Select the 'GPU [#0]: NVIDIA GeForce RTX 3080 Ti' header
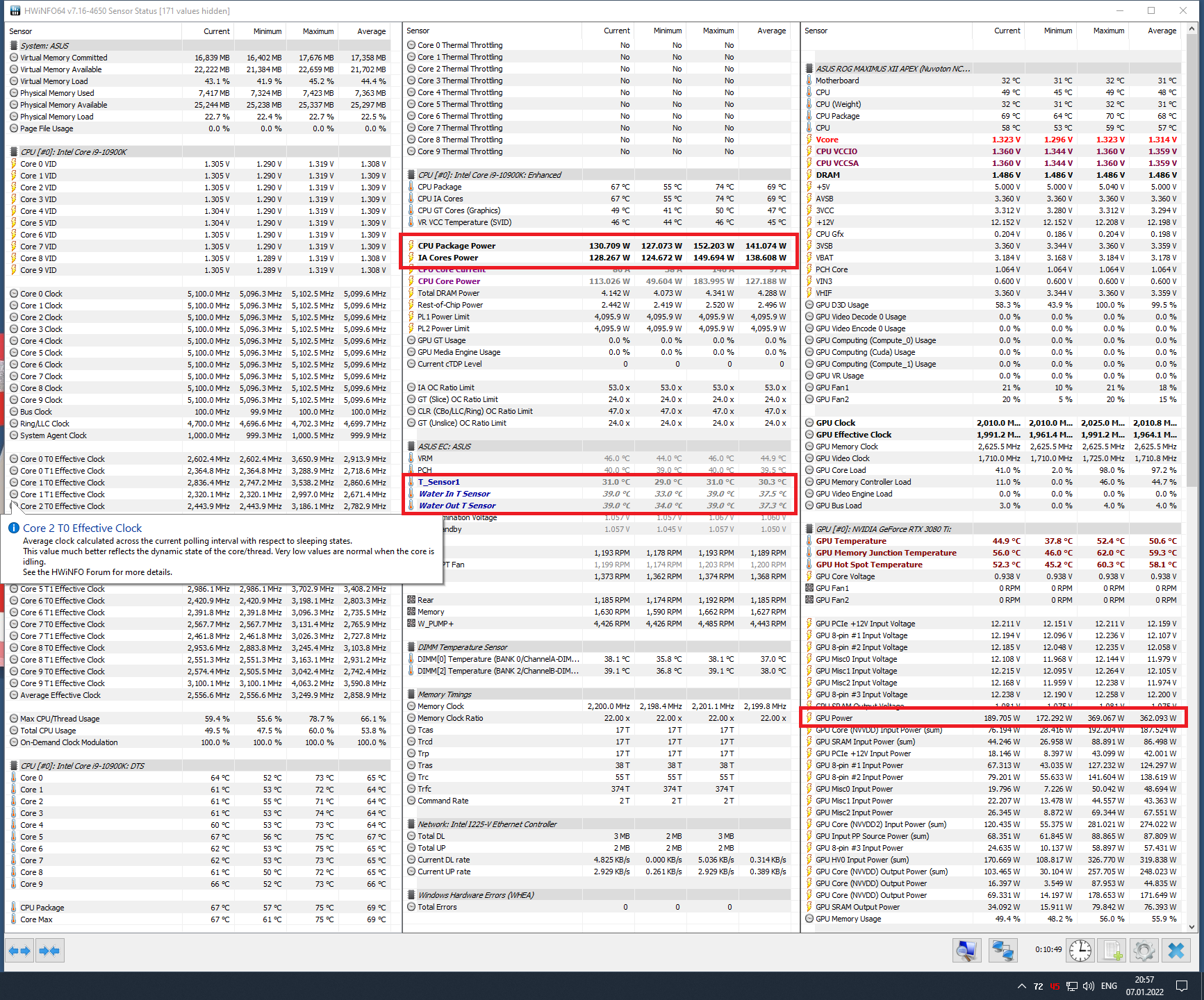 tap(992, 529)
